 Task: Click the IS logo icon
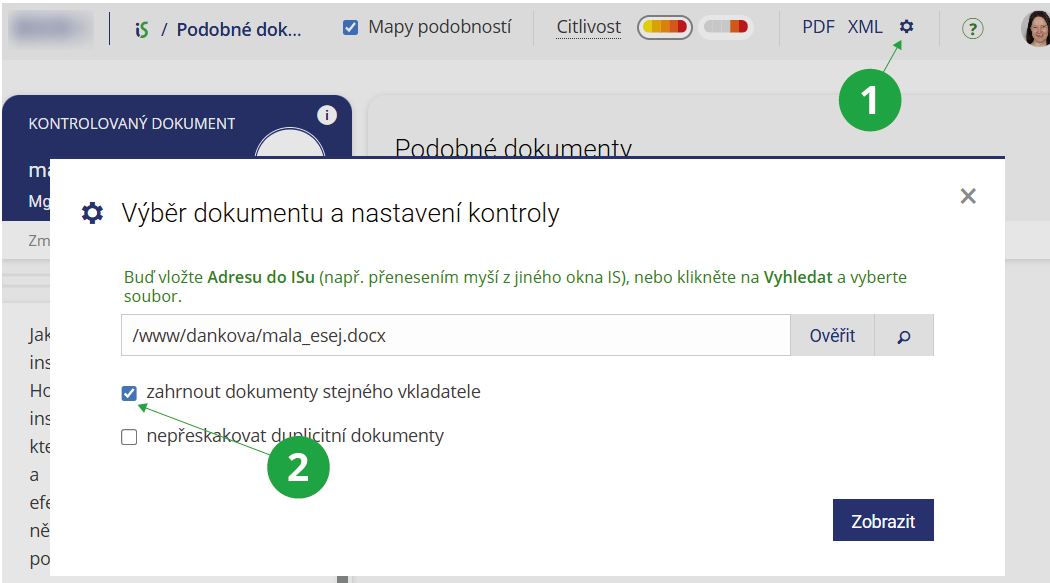(141, 29)
